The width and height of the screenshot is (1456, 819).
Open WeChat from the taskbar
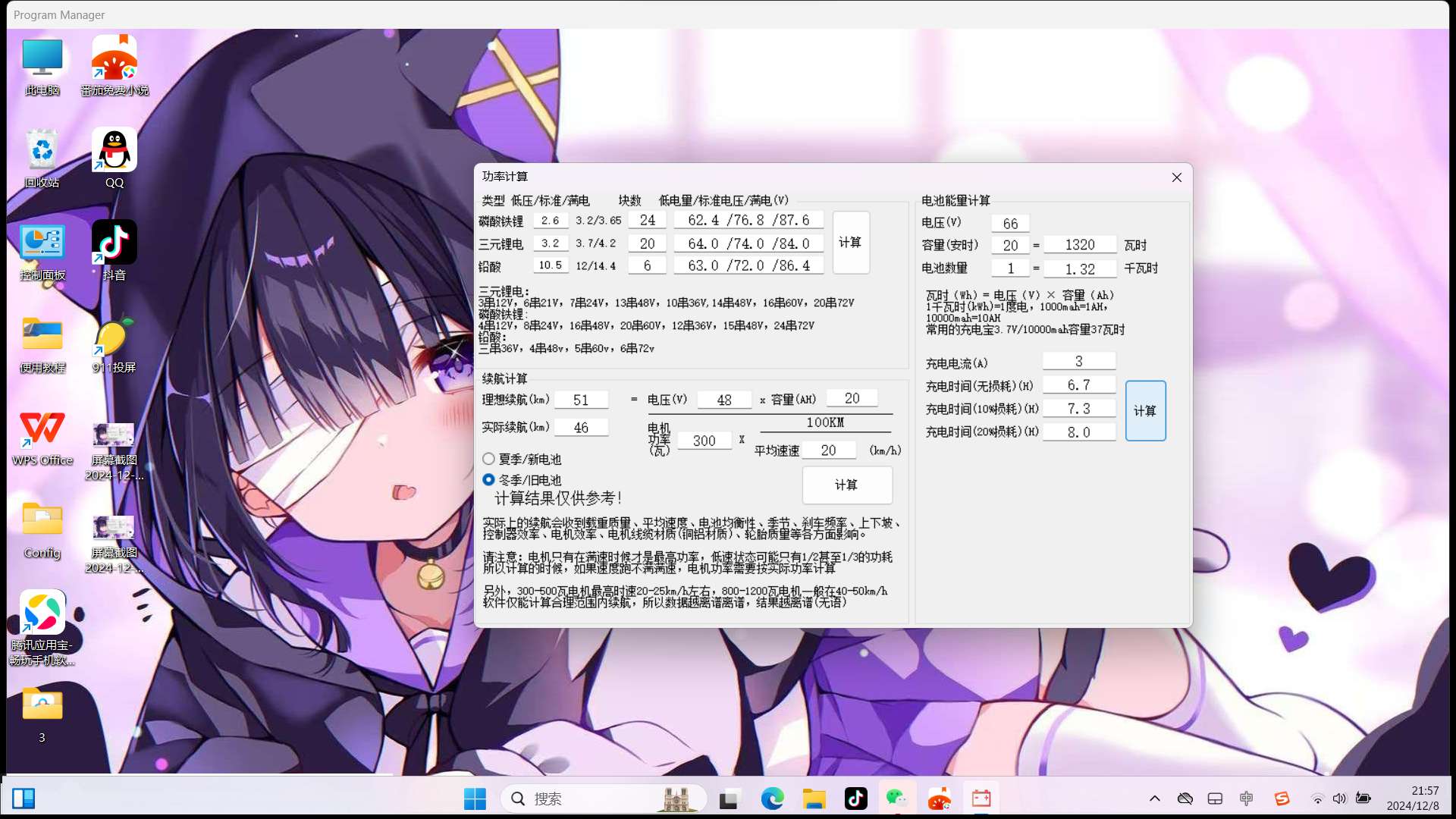(x=896, y=799)
